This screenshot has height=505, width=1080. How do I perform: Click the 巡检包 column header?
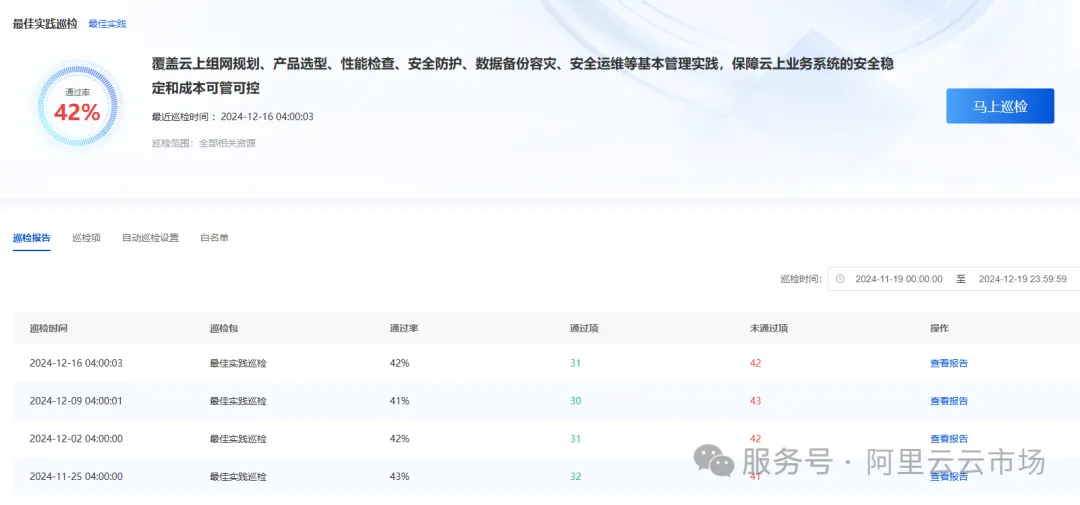[224, 328]
